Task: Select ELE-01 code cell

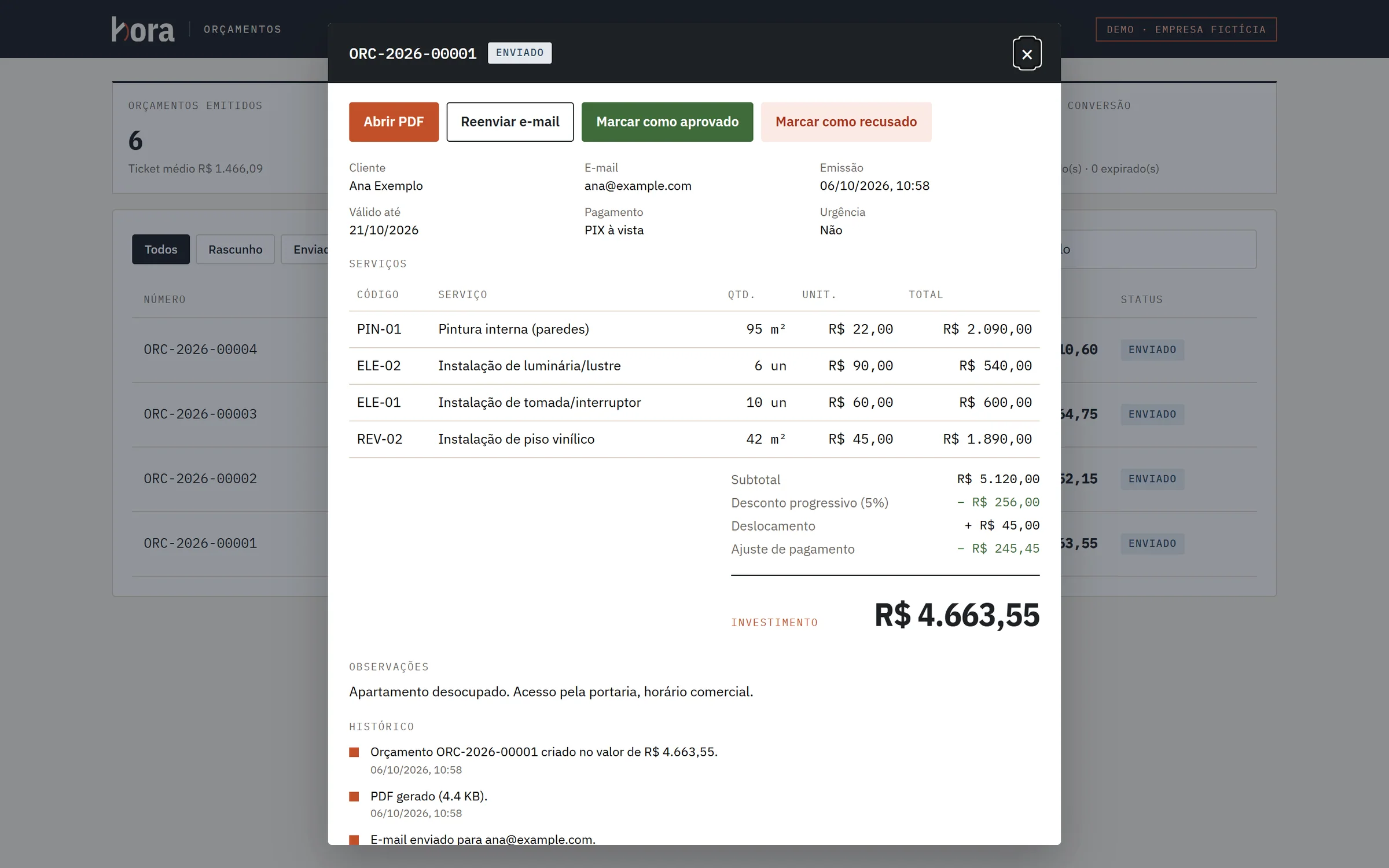Action: (379, 402)
